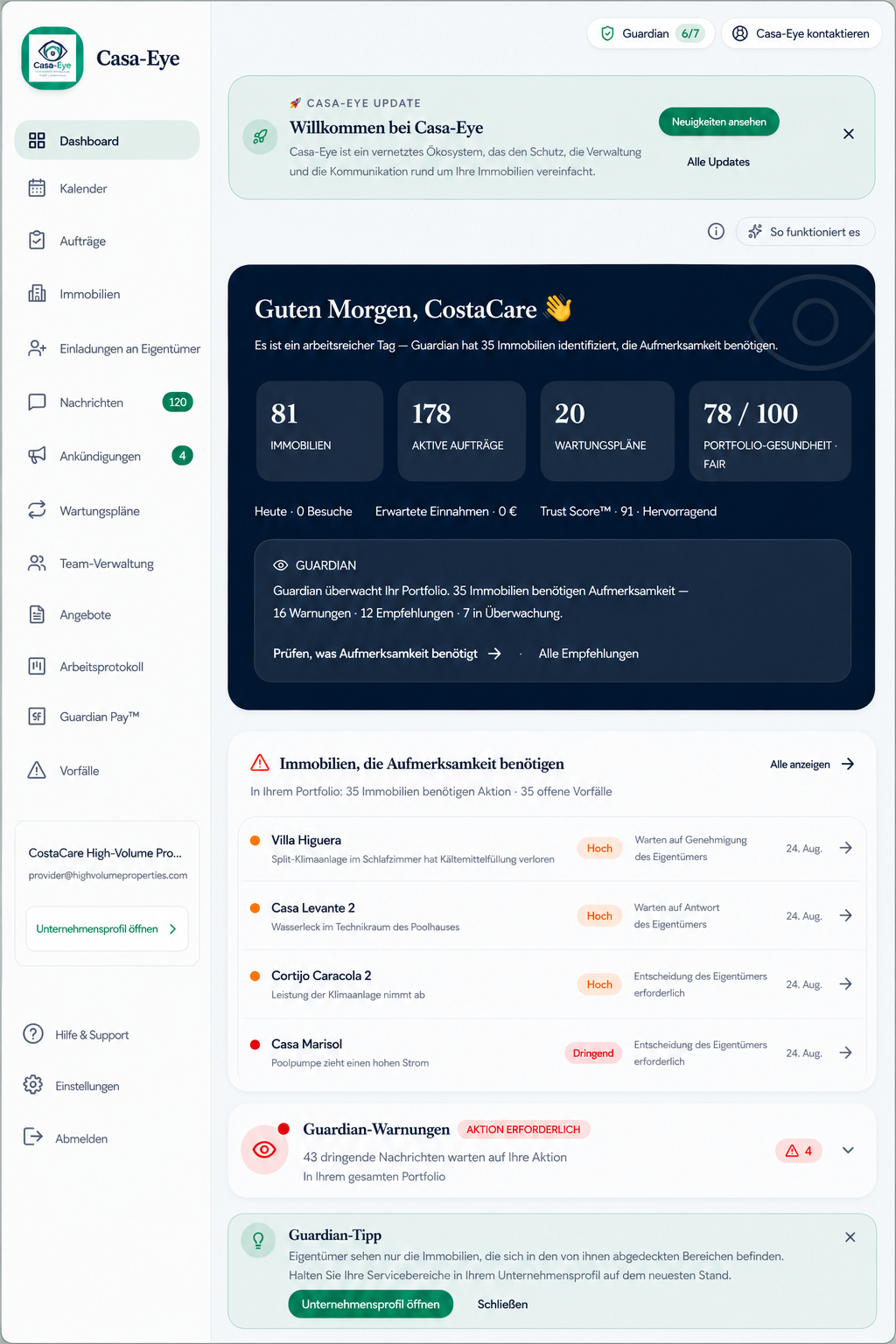Click the AKTION ERFORDERLICH label
Viewport: 896px width, 1344px height.
[x=523, y=1130]
